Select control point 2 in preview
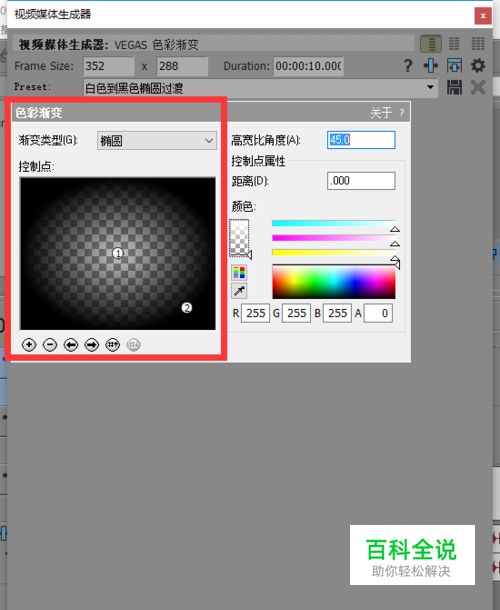The width and height of the screenshot is (500, 610). (x=187, y=308)
